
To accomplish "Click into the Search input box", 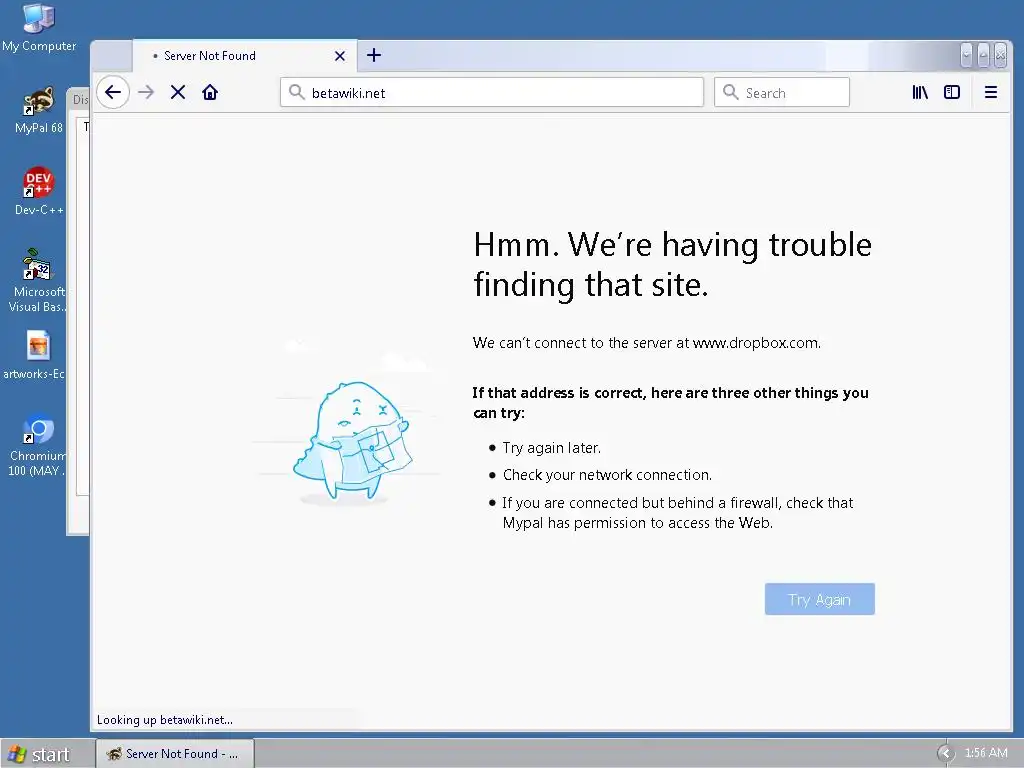I will 782,92.
